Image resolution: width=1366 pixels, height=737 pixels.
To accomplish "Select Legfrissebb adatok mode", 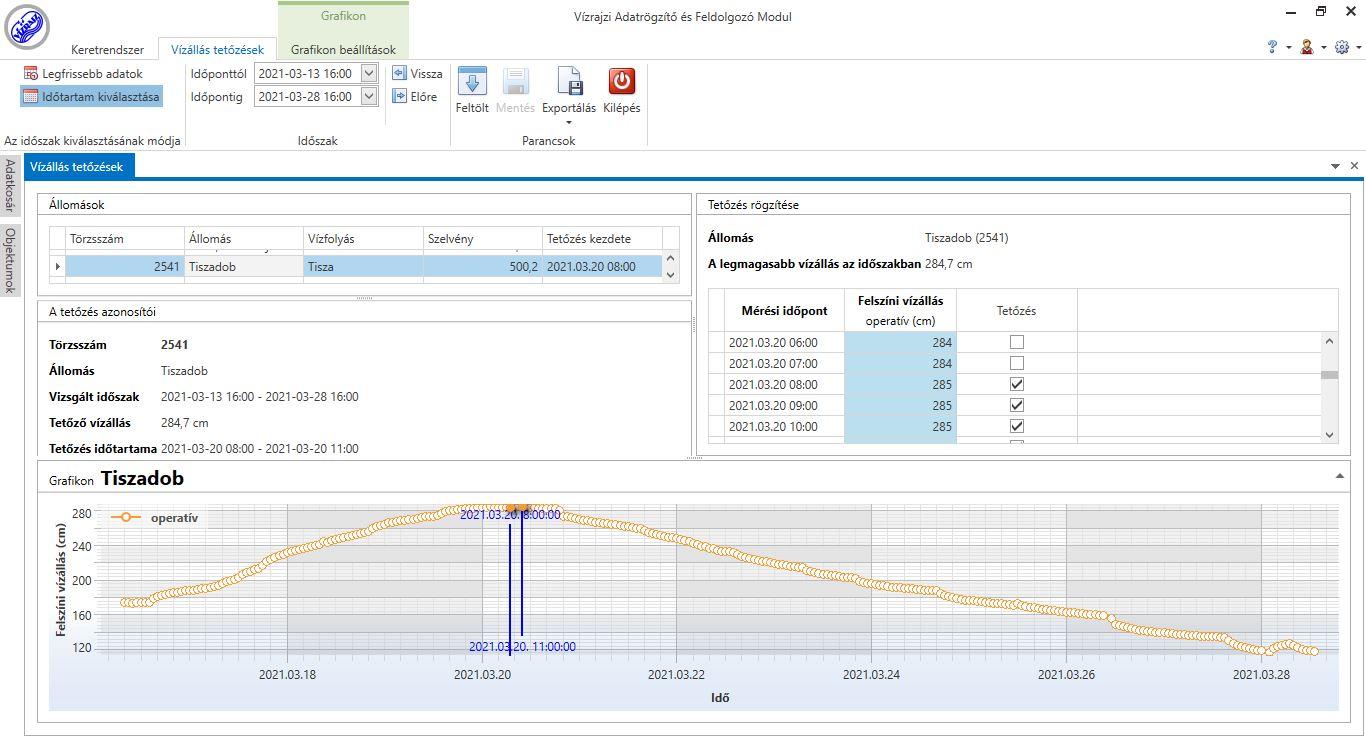I will pyautogui.click(x=83, y=74).
